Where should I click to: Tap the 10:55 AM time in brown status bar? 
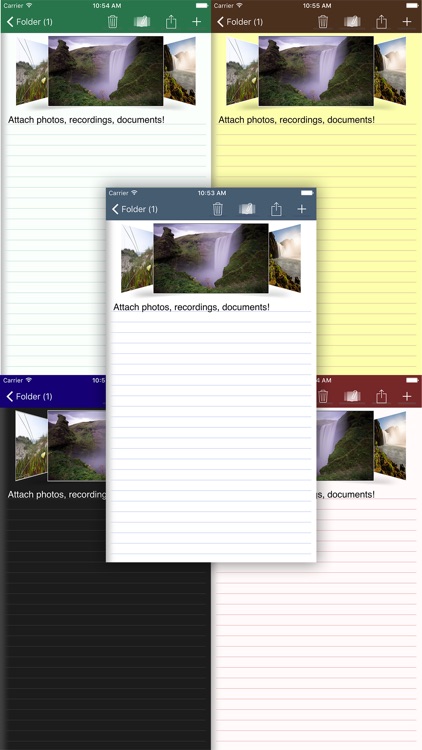317,6
